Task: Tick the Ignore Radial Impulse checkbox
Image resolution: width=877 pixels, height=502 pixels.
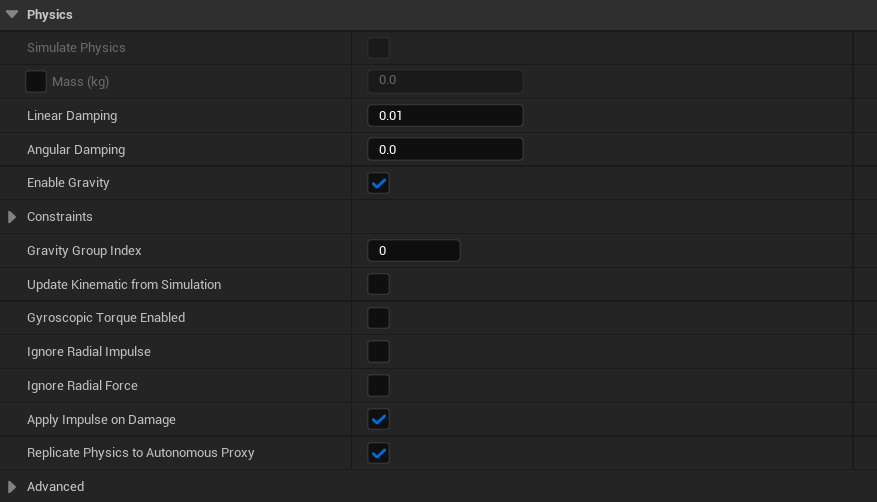Action: click(x=378, y=352)
